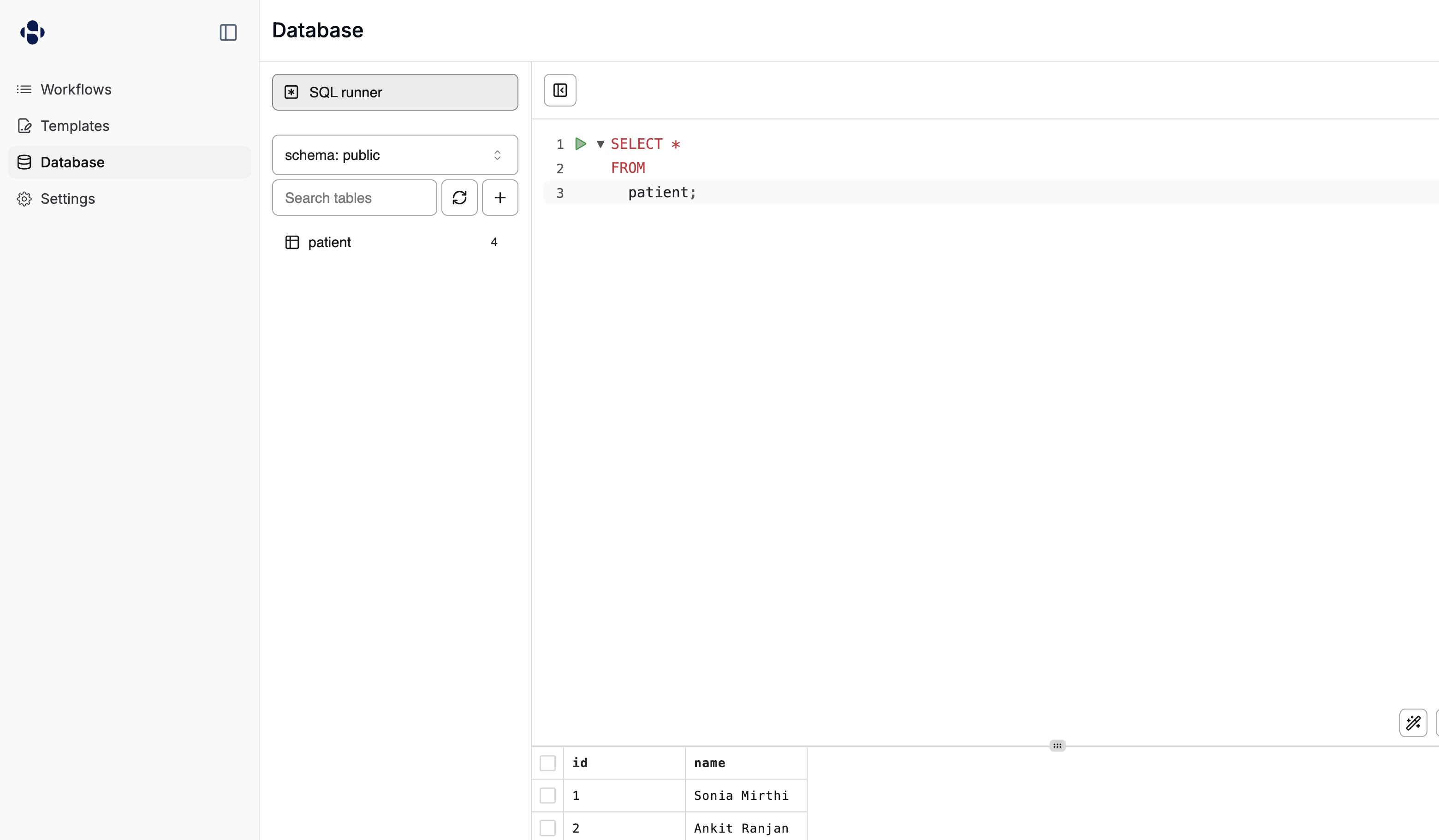Open the Settings page
This screenshot has height=840, width=1439.
[x=67, y=199]
